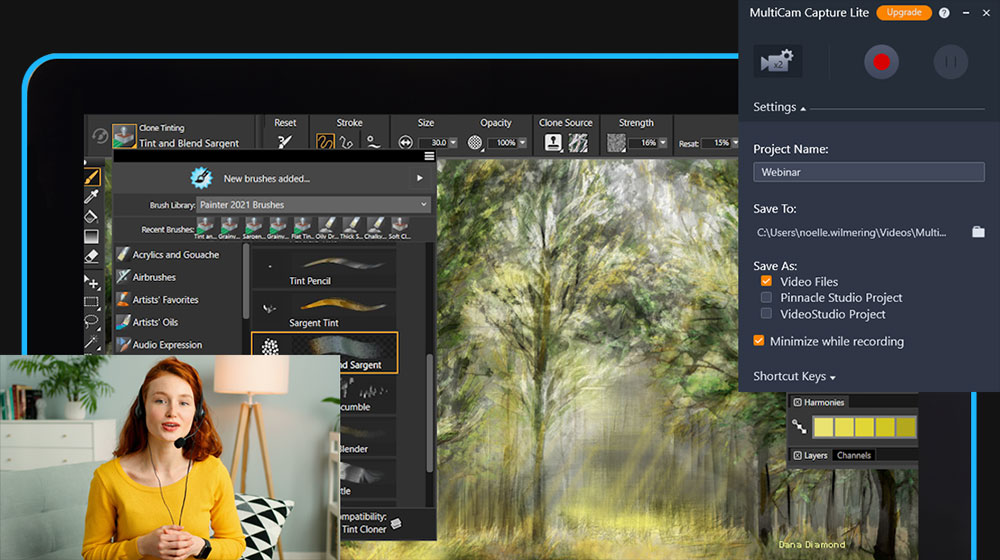Click the help question mark icon
The height and width of the screenshot is (560, 1000).
944,13
